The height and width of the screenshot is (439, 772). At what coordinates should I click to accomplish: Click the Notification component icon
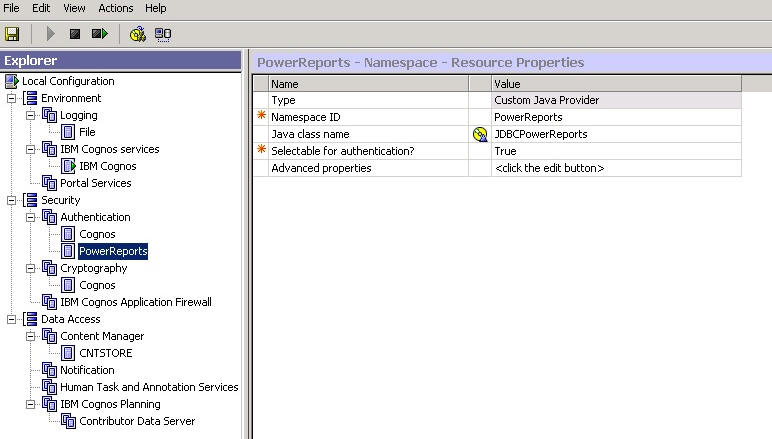point(49,370)
